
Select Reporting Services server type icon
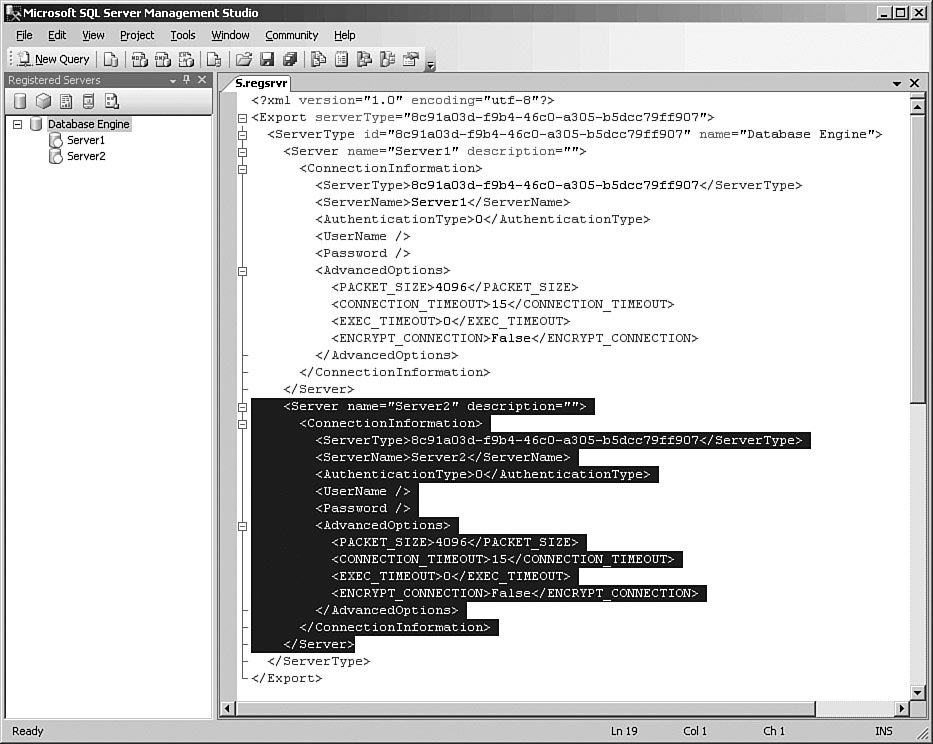(65, 101)
